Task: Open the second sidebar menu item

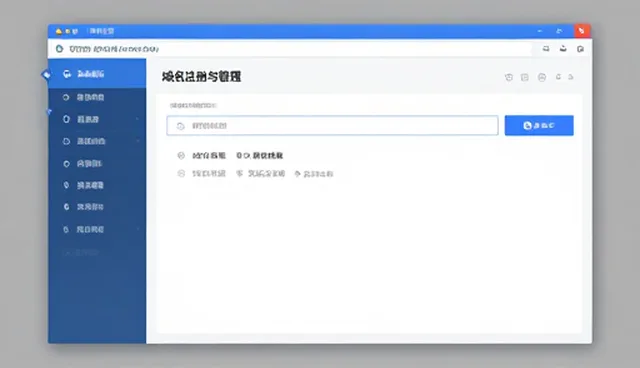Action: click(97, 97)
